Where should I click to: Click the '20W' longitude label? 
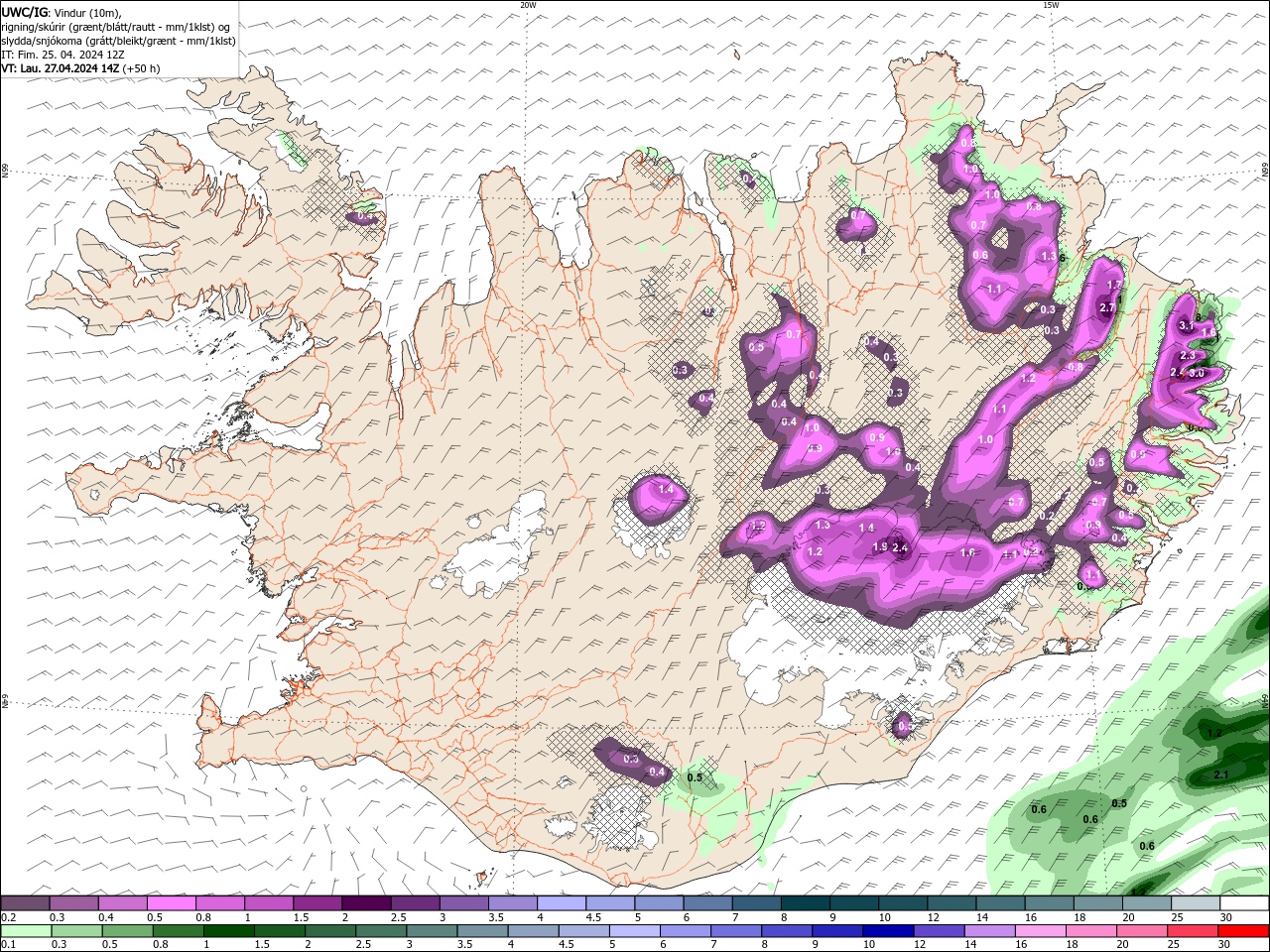click(x=528, y=5)
